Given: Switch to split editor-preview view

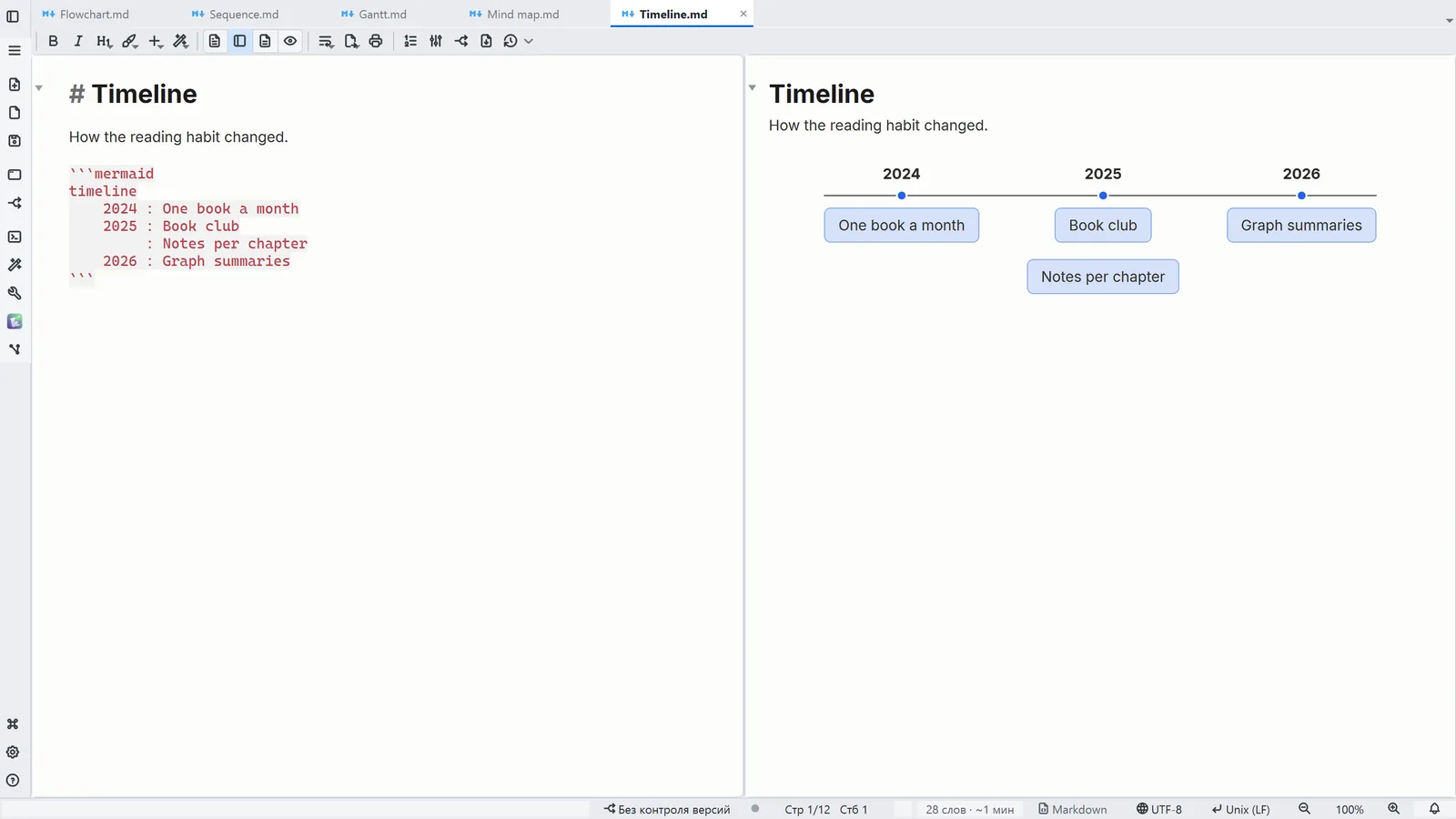Looking at the screenshot, I should (240, 41).
